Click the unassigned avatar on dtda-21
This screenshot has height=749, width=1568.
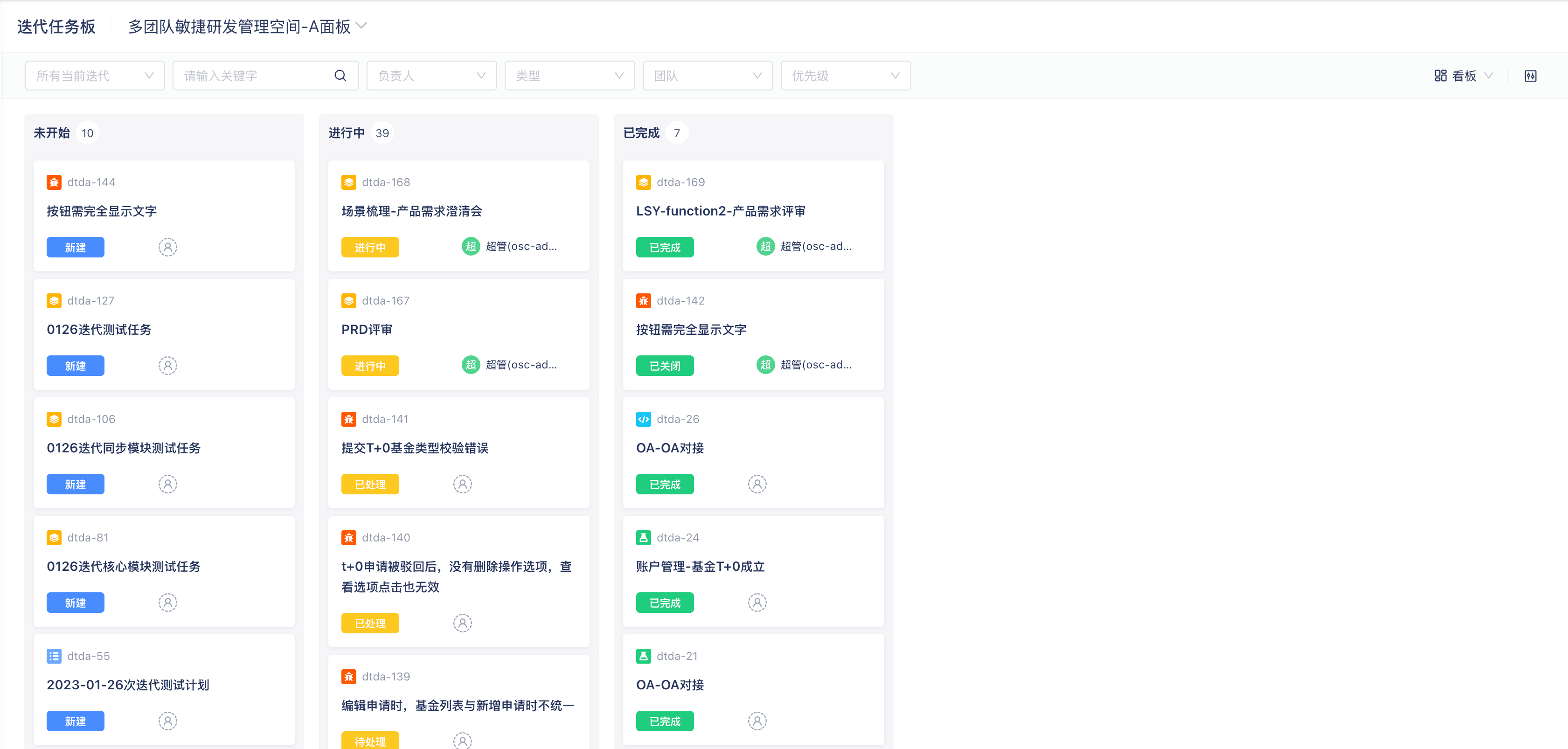pyautogui.click(x=757, y=721)
